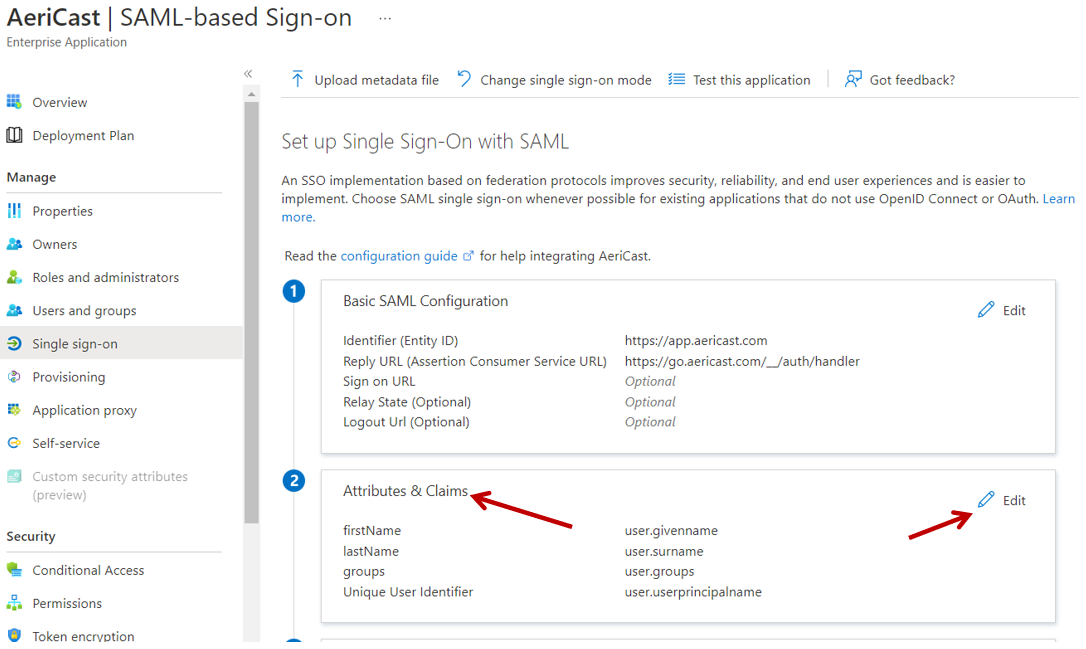This screenshot has width=1086, height=649.
Task: Click the external link icon beside configuration guide
Action: pos(468,256)
